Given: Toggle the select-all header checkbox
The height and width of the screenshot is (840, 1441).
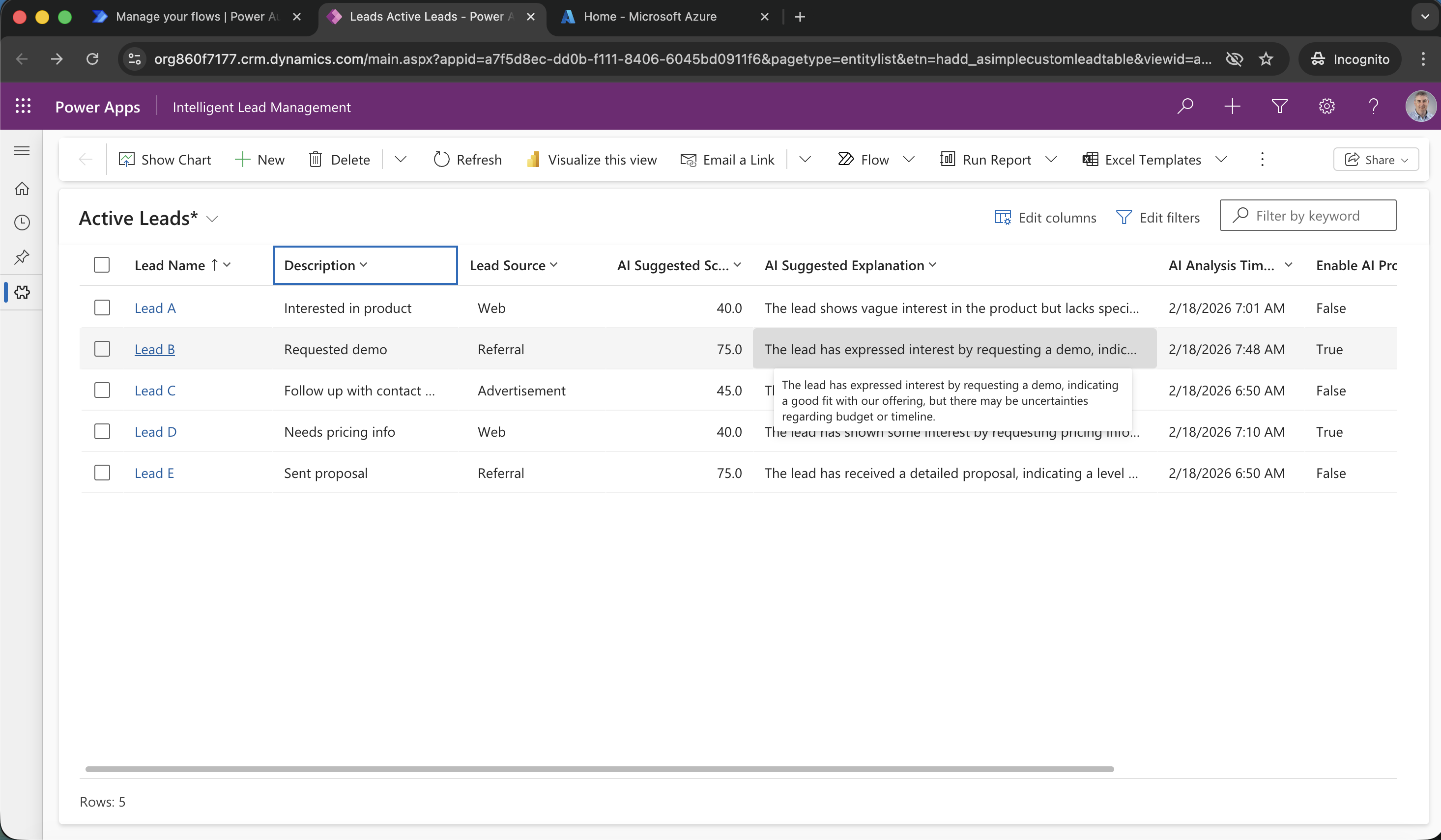Looking at the screenshot, I should pyautogui.click(x=102, y=265).
